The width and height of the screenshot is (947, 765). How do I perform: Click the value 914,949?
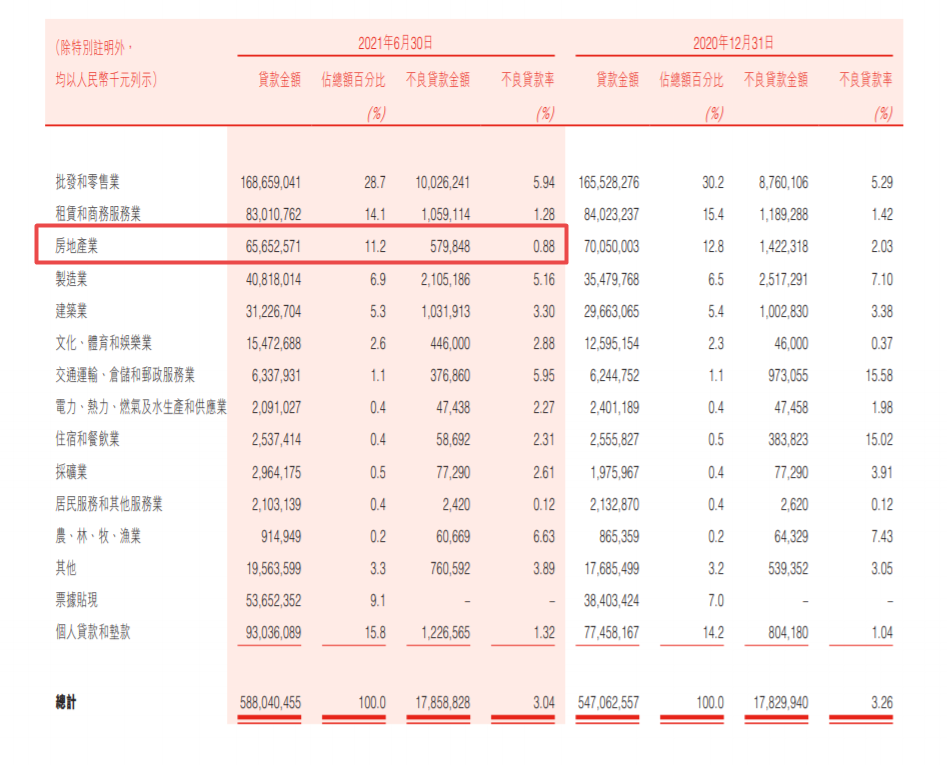(x=281, y=536)
